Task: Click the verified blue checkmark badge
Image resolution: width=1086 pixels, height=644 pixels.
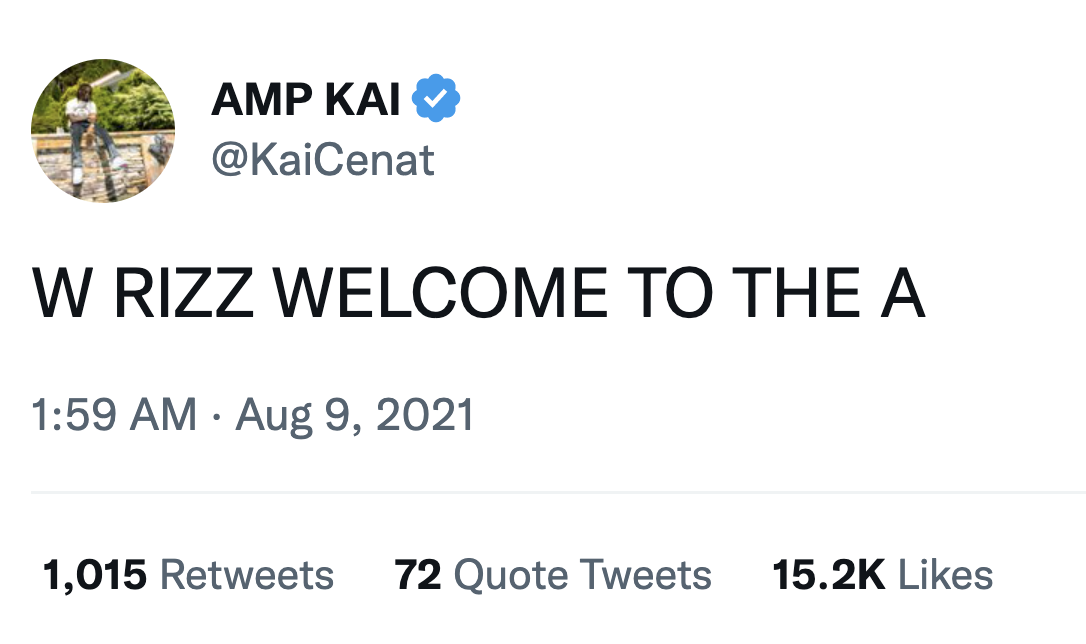Action: [x=436, y=100]
